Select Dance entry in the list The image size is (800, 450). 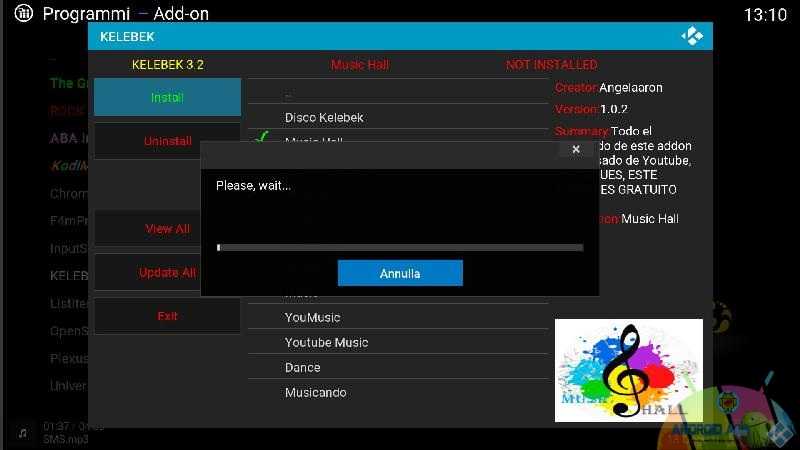398,367
